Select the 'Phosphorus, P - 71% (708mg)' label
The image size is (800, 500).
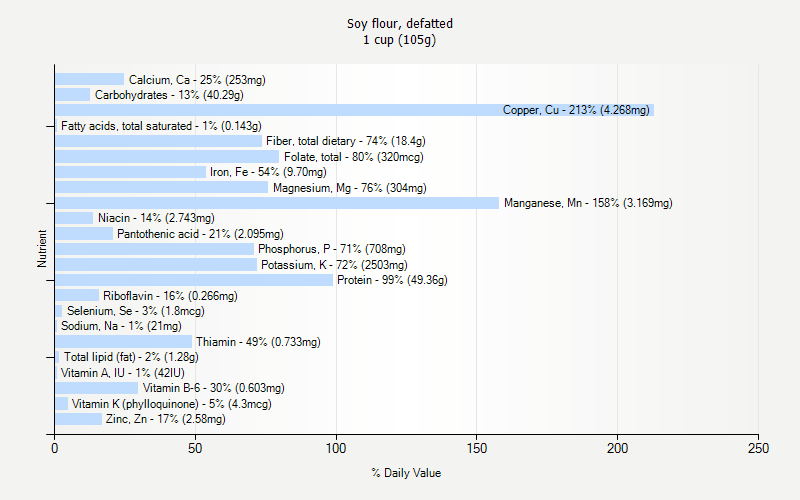(x=332, y=249)
